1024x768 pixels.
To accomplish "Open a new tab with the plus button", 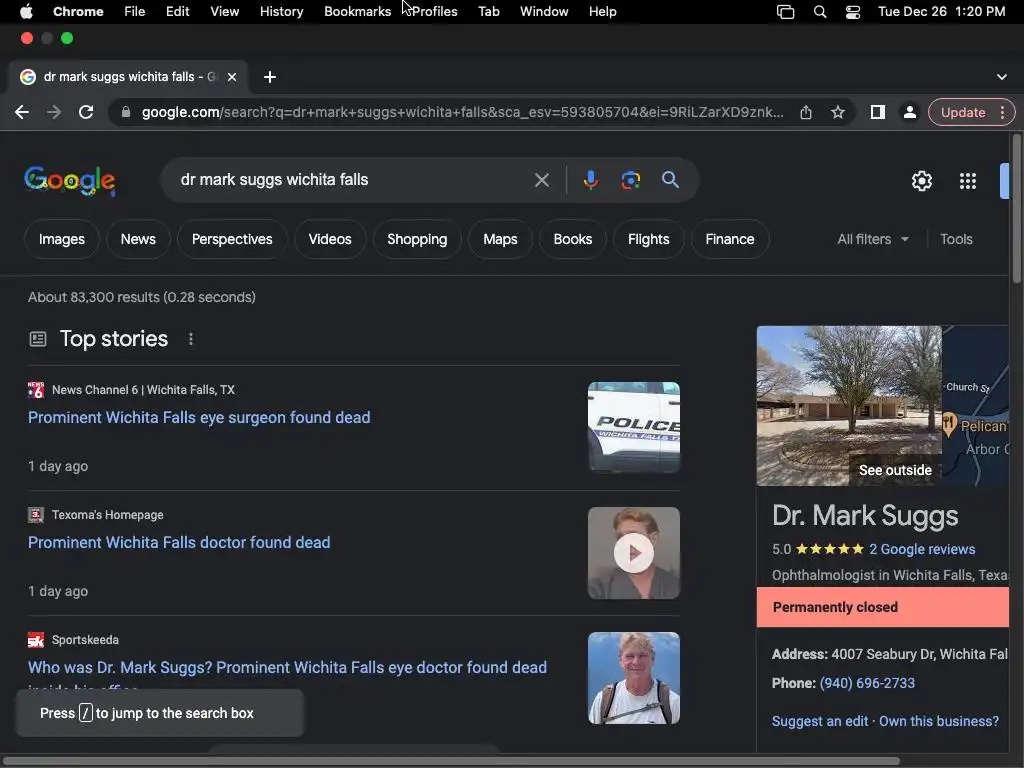I will (x=270, y=77).
